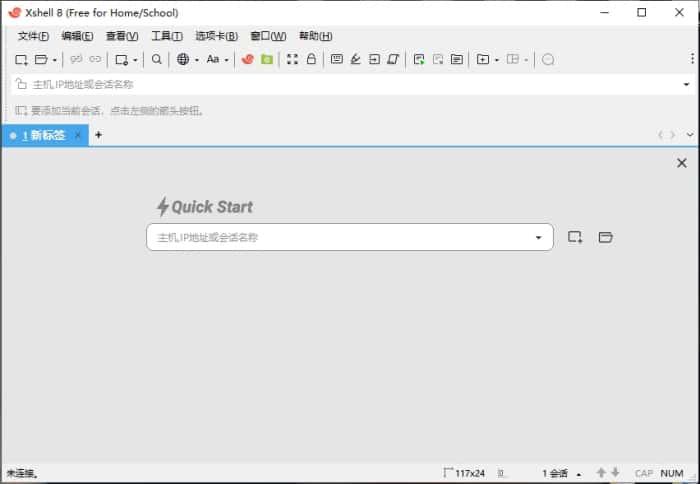Image resolution: width=700 pixels, height=484 pixels.
Task: Open sessions folder icon beside Quick Start
Action: click(605, 237)
